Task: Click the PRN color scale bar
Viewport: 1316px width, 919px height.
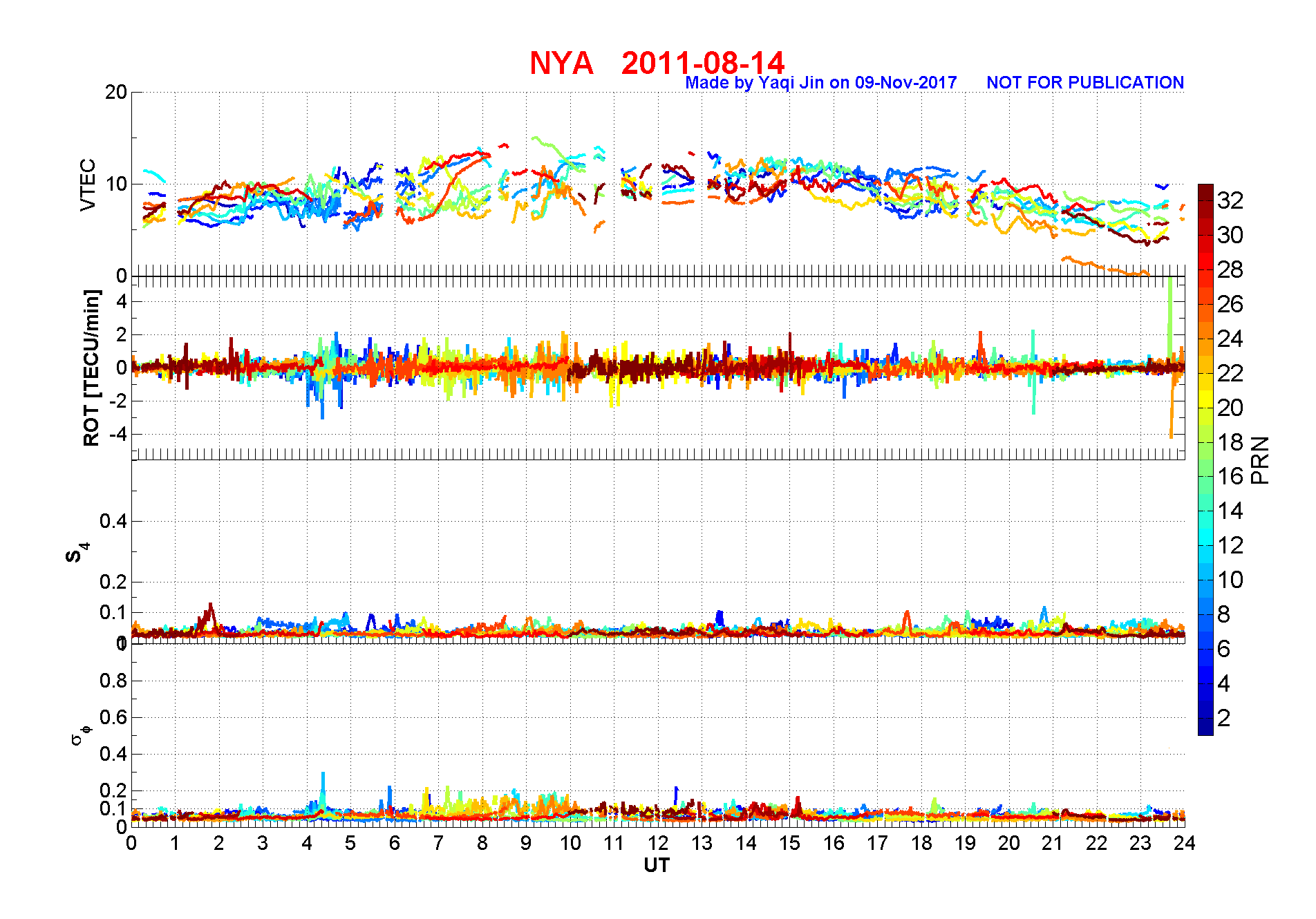Action: pyautogui.click(x=1205, y=459)
